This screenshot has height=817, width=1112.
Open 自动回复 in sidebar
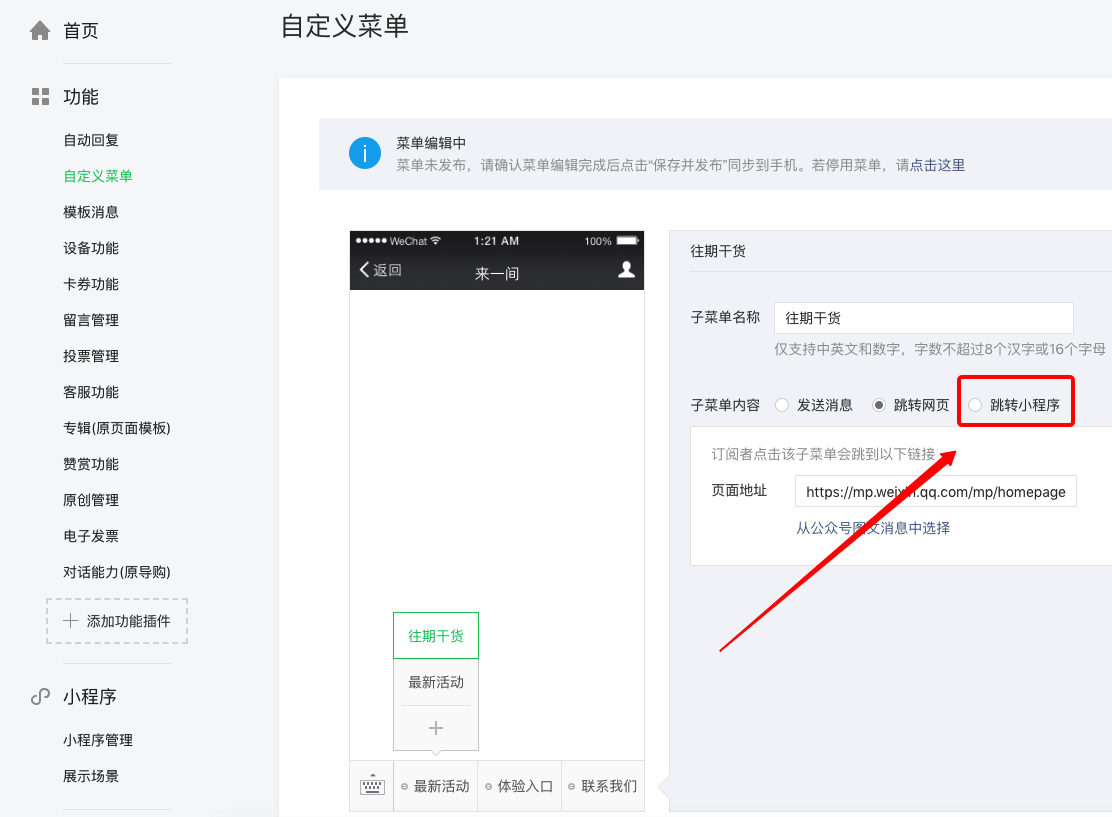(91, 140)
